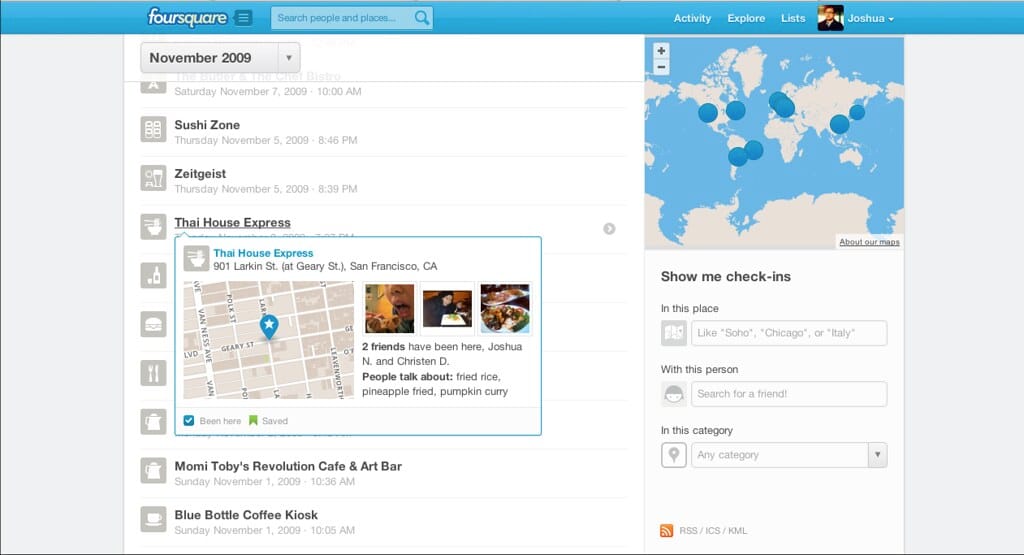Toggle the Been here checkbox

189,420
